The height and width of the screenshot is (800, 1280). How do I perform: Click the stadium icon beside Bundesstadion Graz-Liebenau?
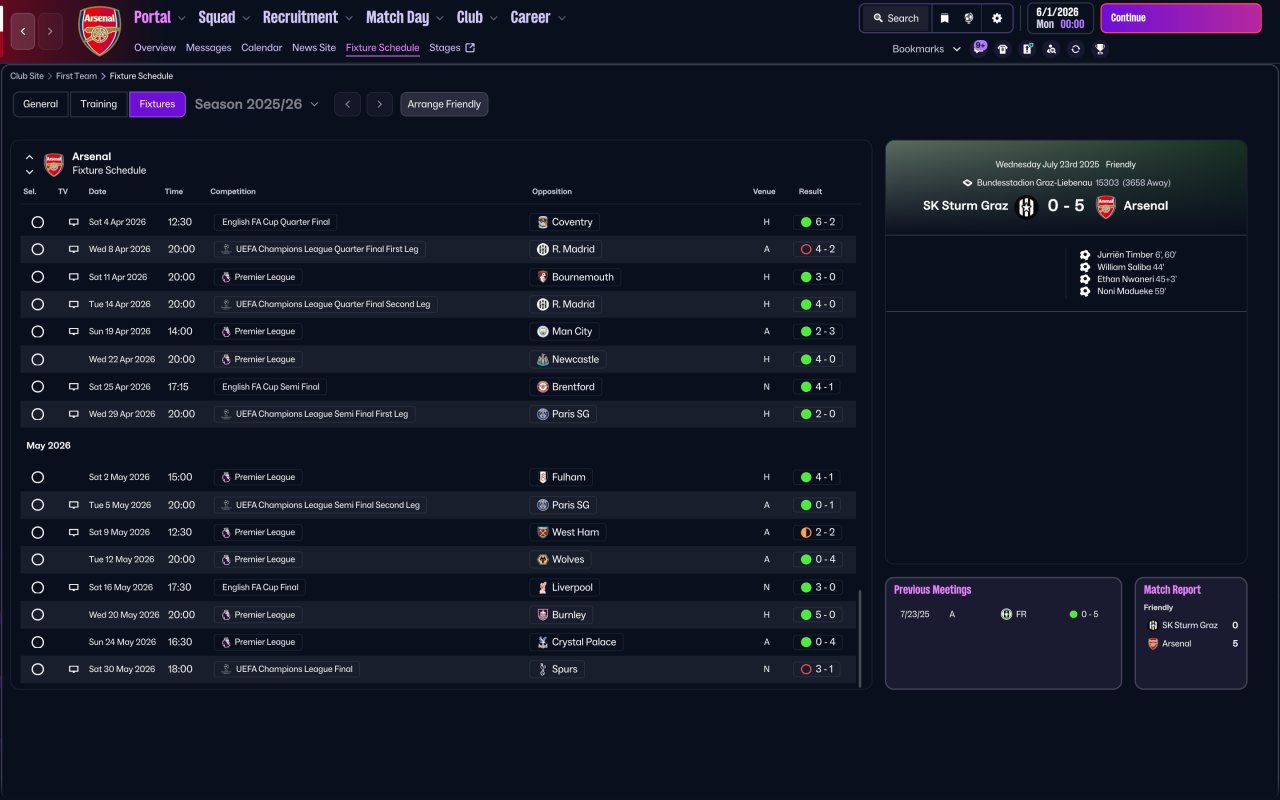[x=967, y=183]
